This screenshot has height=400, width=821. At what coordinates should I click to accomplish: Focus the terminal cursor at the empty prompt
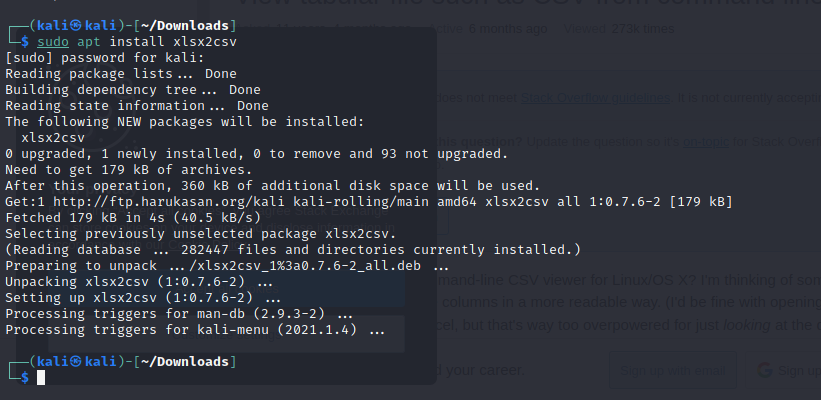(41, 377)
